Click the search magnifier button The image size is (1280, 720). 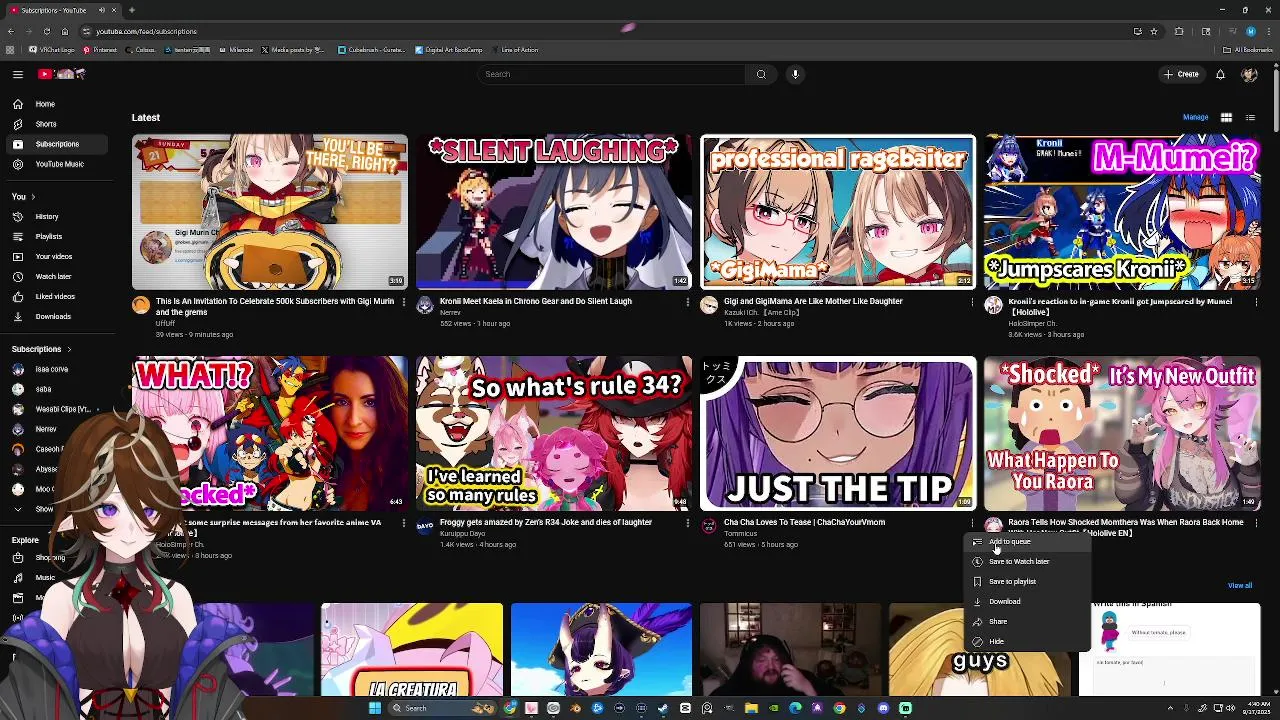click(x=761, y=74)
